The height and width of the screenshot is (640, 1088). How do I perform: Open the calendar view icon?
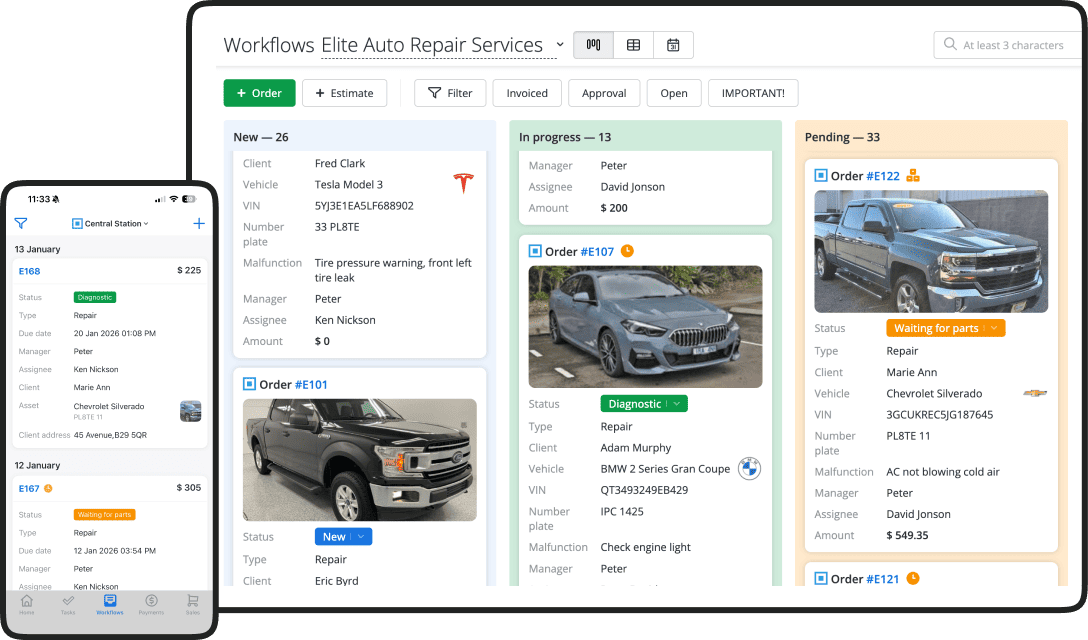coord(673,44)
